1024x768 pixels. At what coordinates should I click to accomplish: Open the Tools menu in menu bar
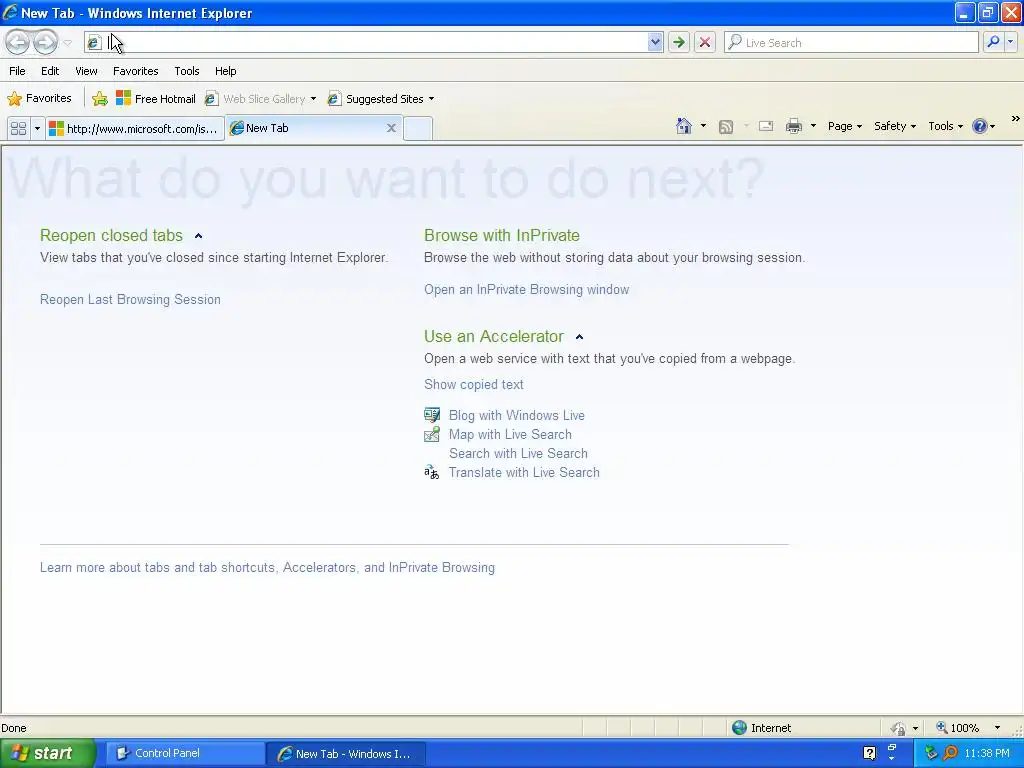pyautogui.click(x=187, y=71)
